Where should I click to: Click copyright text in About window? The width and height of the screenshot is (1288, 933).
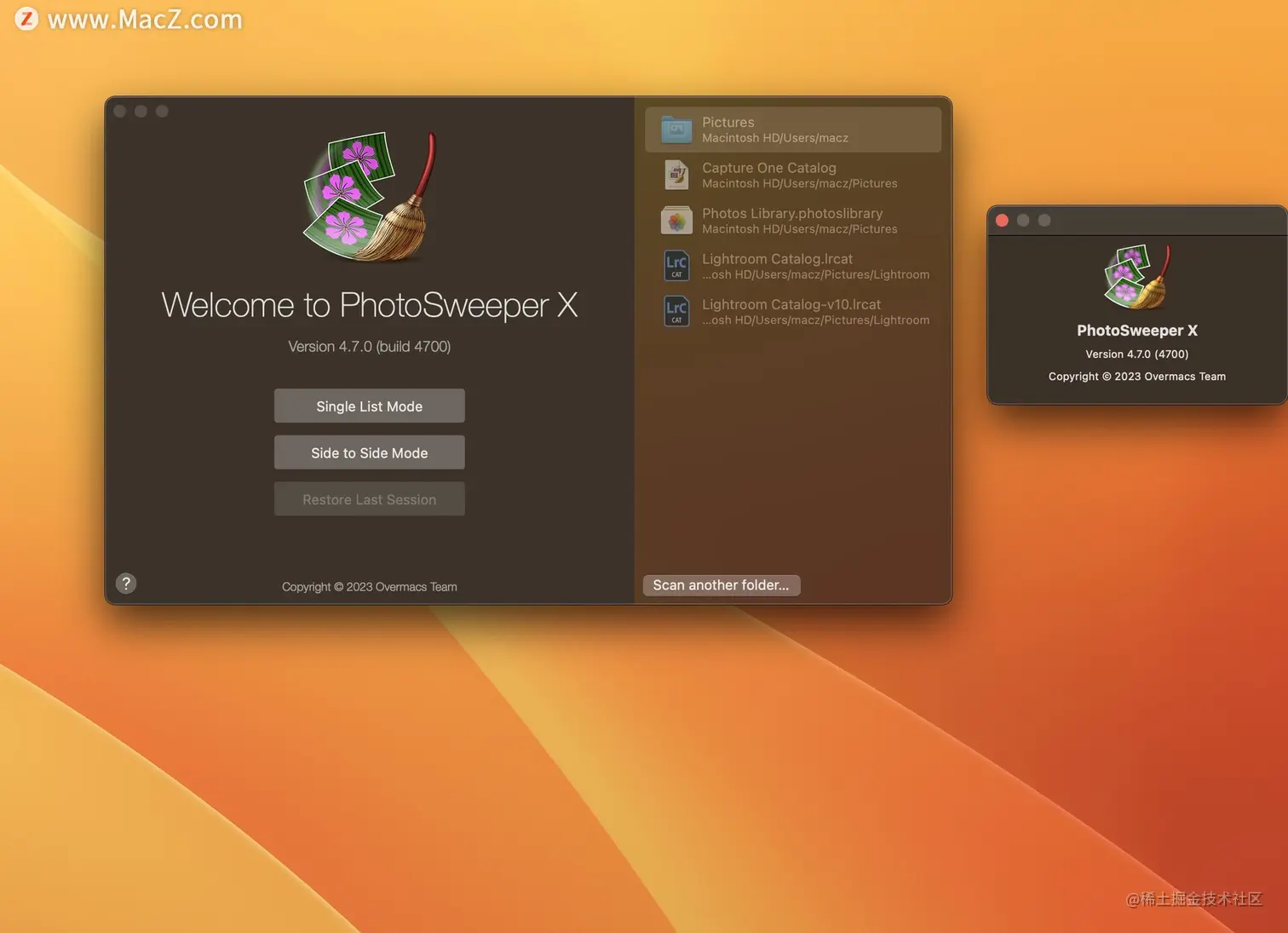pyautogui.click(x=1137, y=377)
